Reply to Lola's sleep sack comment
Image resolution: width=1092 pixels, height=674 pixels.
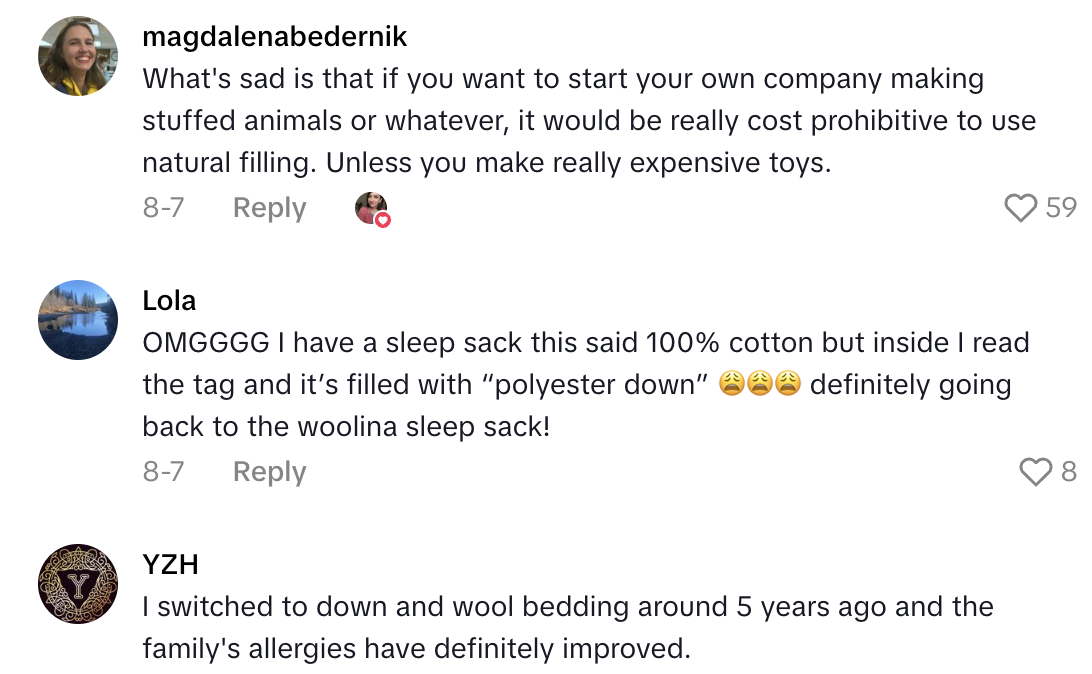(x=268, y=471)
